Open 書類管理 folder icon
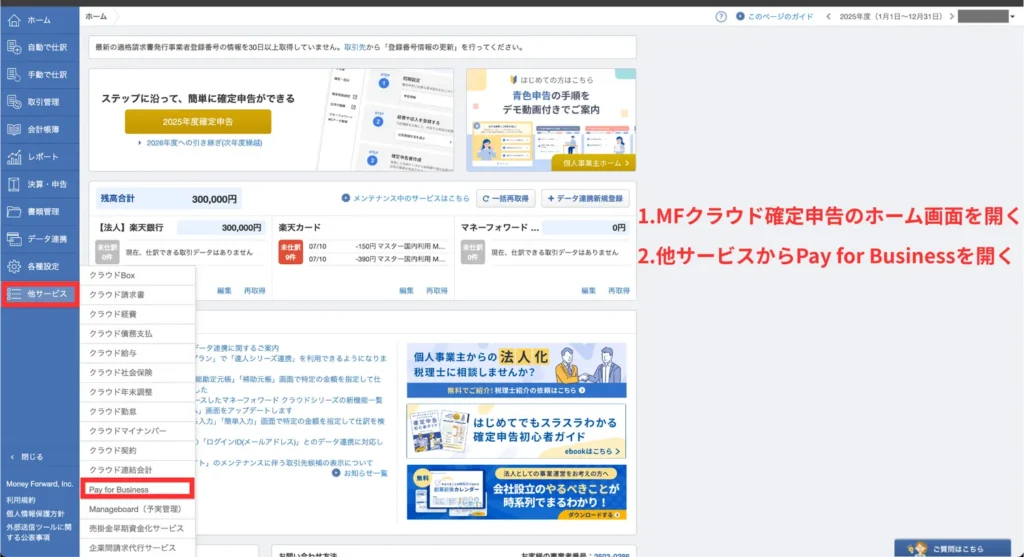 click(14, 212)
